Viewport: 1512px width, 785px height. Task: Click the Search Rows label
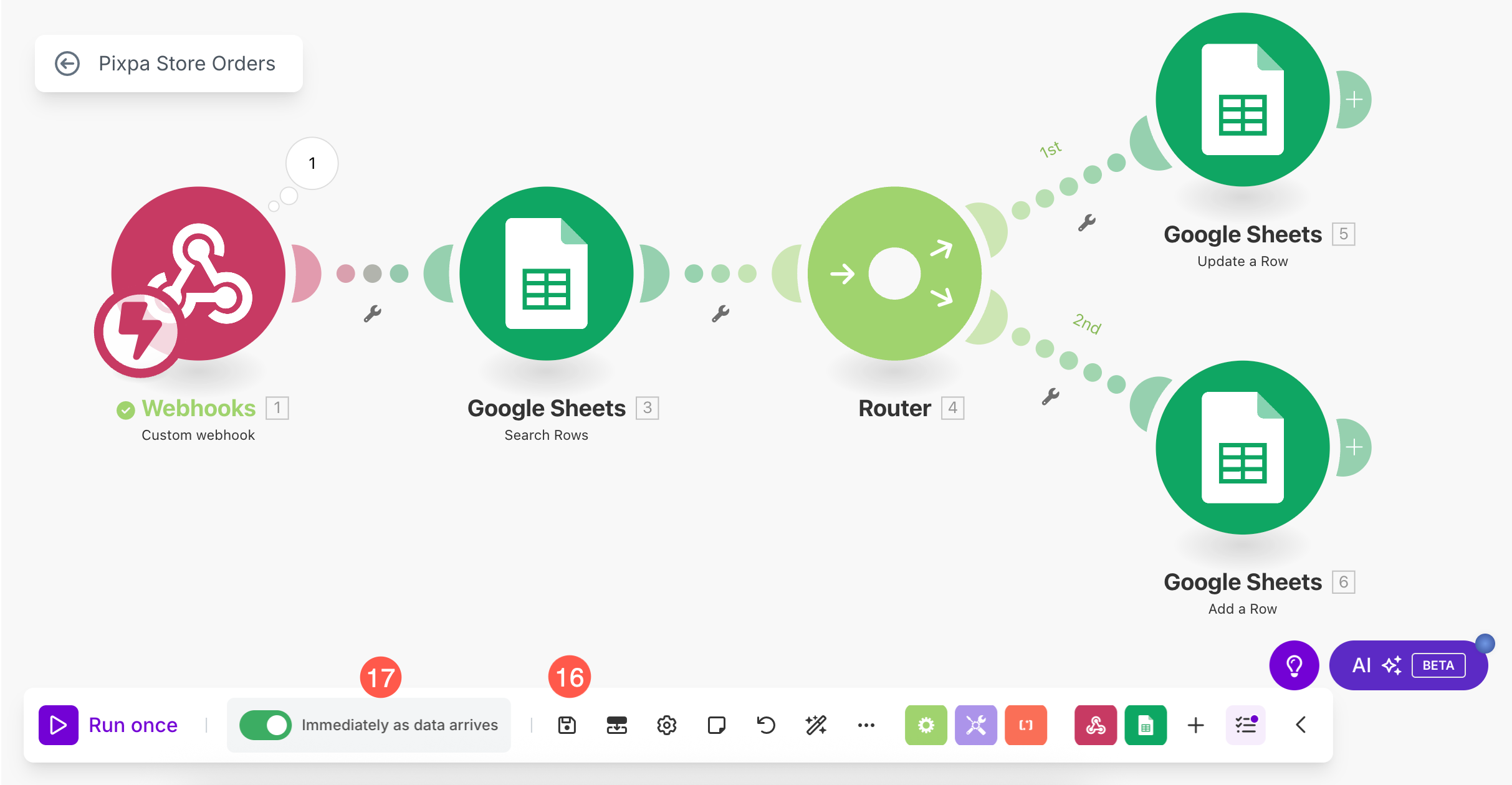click(x=547, y=435)
